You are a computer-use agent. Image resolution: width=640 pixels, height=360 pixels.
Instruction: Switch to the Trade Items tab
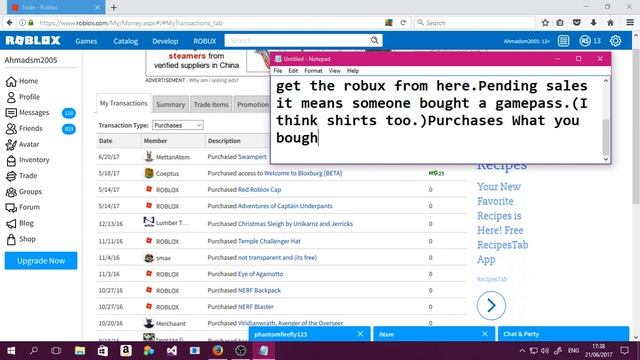coord(211,104)
